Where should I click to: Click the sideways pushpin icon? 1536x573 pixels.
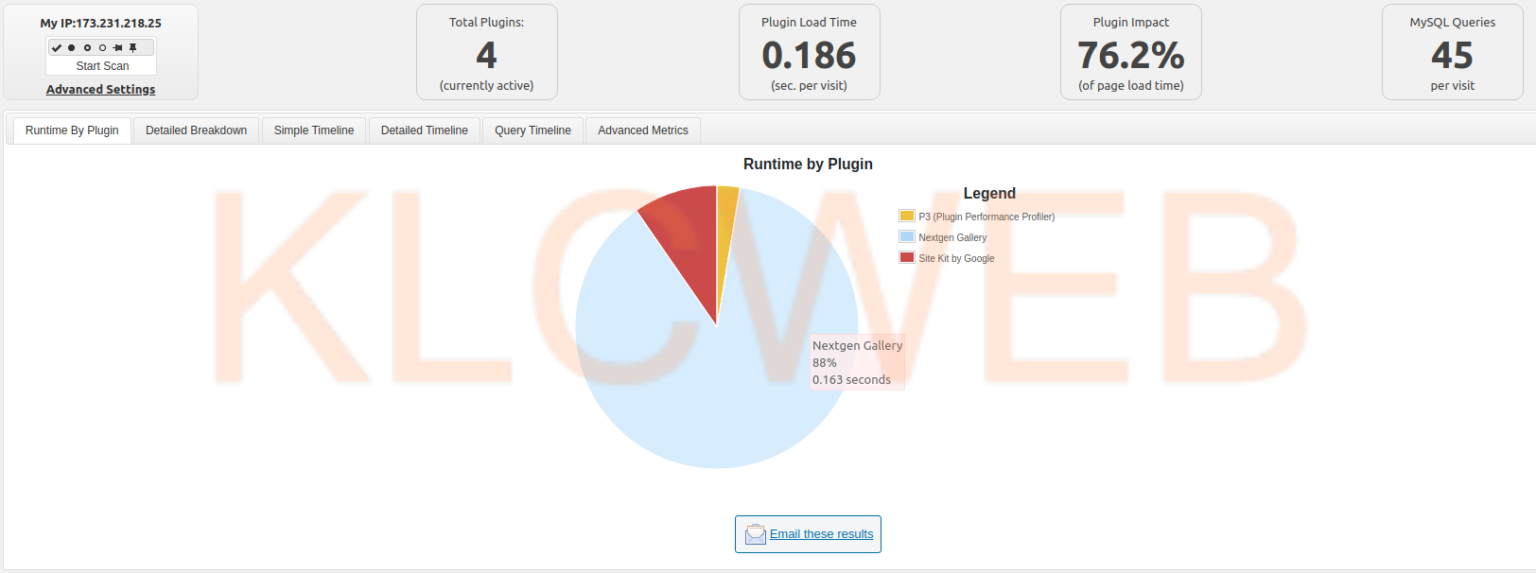point(117,48)
